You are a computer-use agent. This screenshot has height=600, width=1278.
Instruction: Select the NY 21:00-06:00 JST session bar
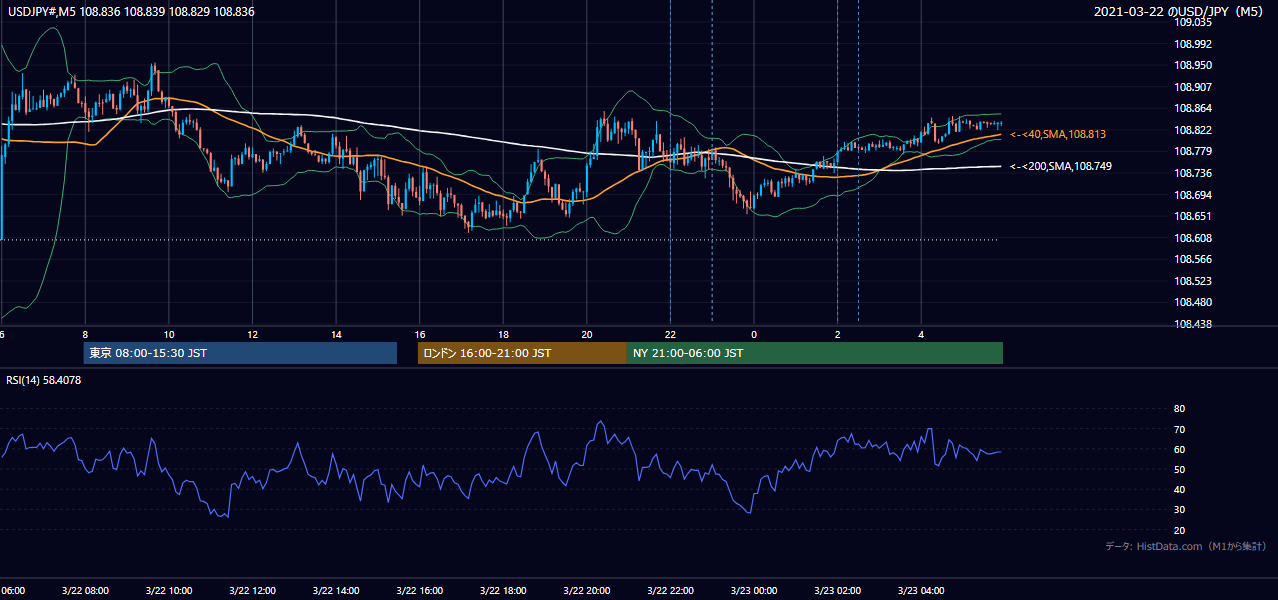[x=815, y=353]
